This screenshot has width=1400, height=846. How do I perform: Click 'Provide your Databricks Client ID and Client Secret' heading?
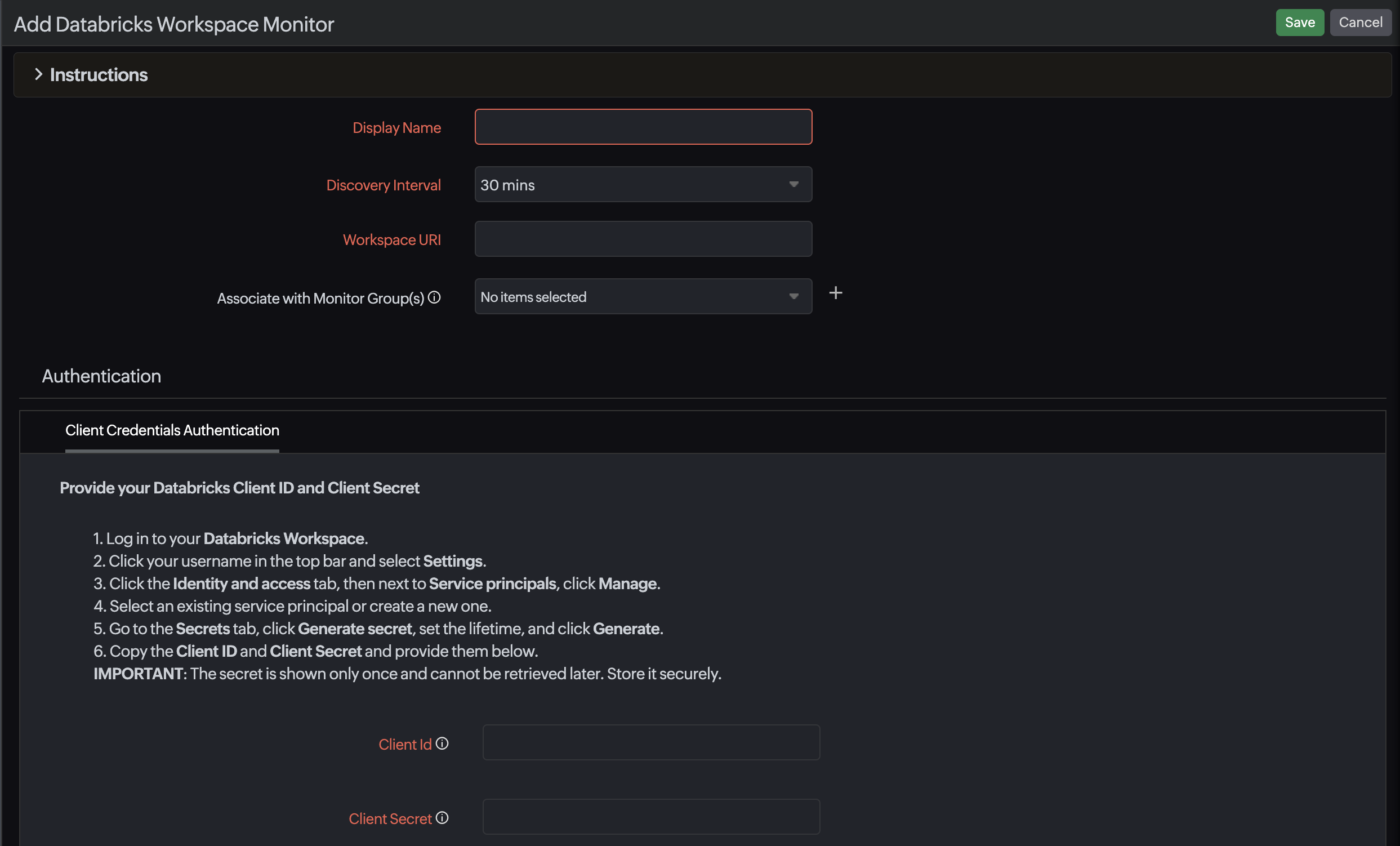[x=239, y=488]
